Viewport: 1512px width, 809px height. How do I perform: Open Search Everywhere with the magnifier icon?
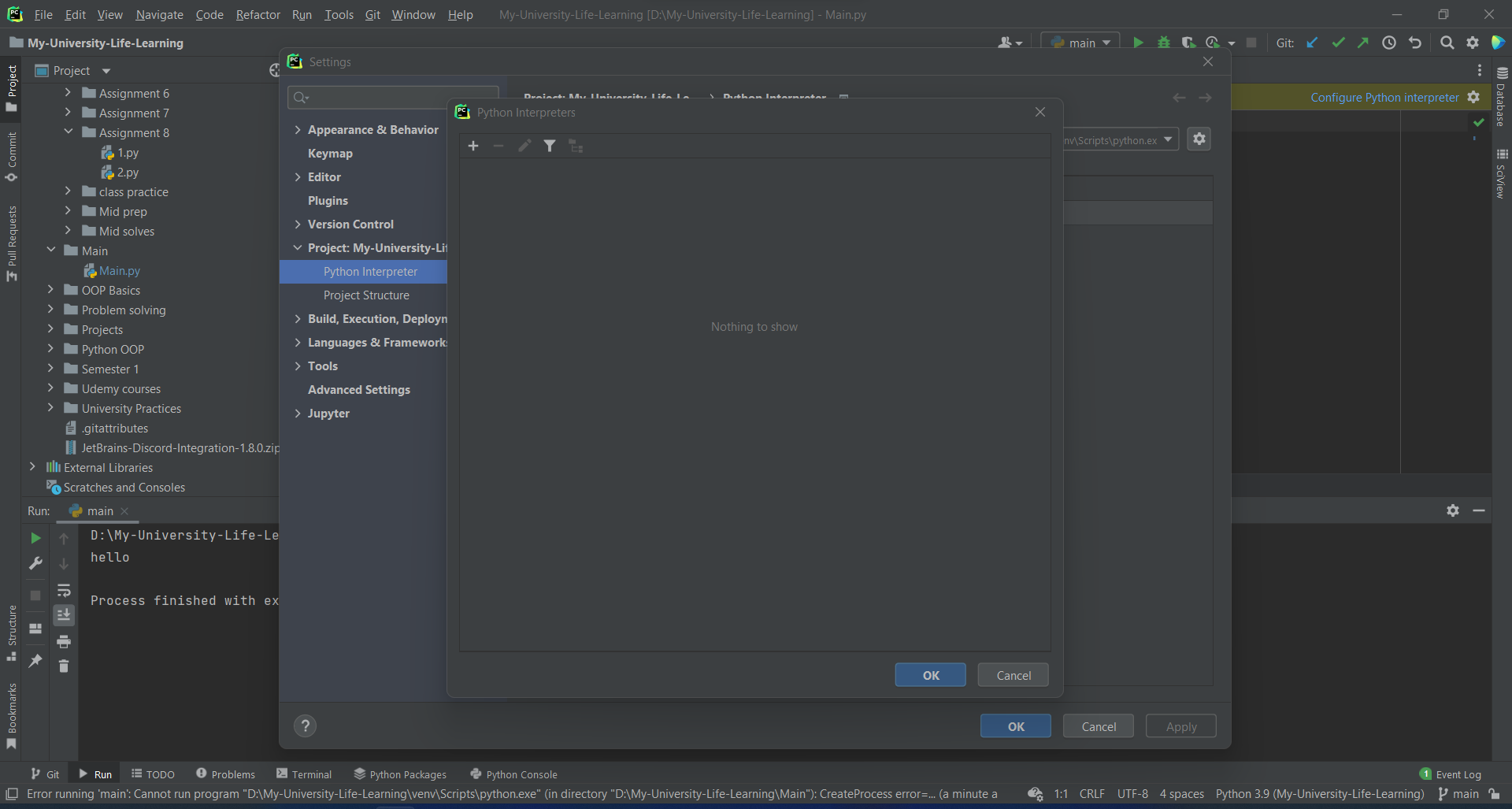point(1447,43)
